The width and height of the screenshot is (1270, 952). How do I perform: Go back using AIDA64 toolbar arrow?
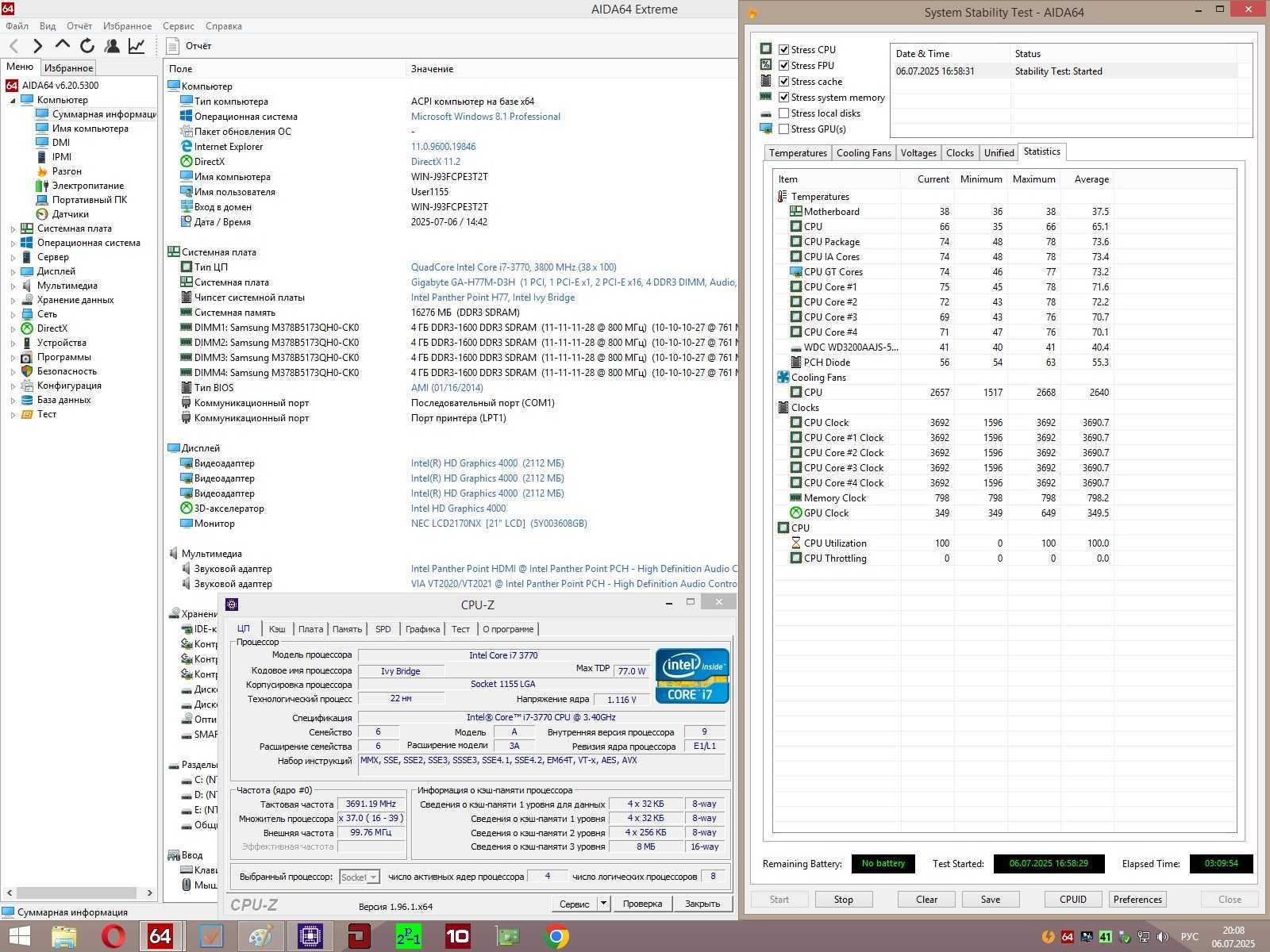[14, 46]
